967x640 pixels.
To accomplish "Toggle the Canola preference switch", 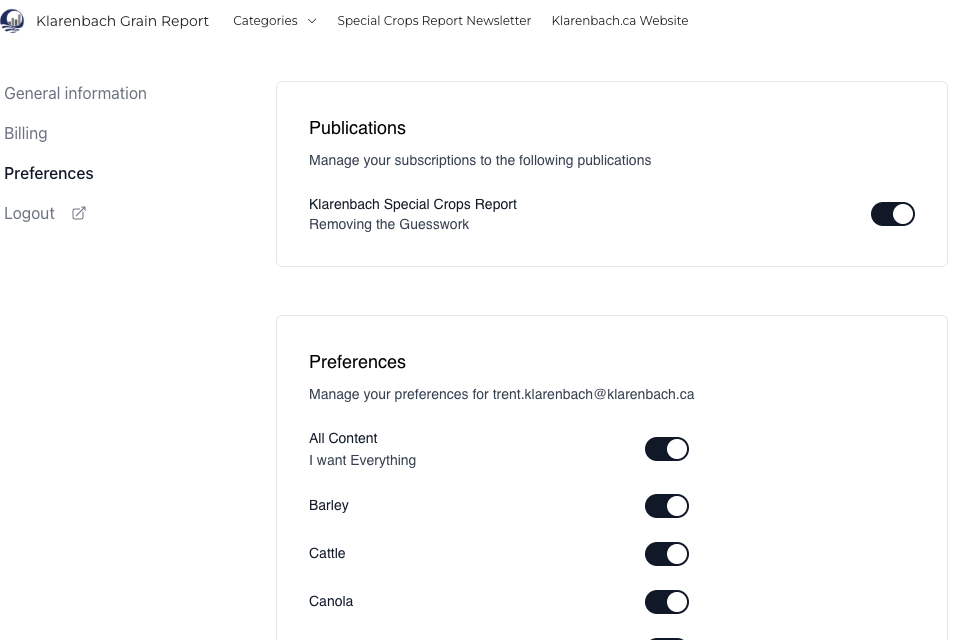I will [x=666, y=602].
